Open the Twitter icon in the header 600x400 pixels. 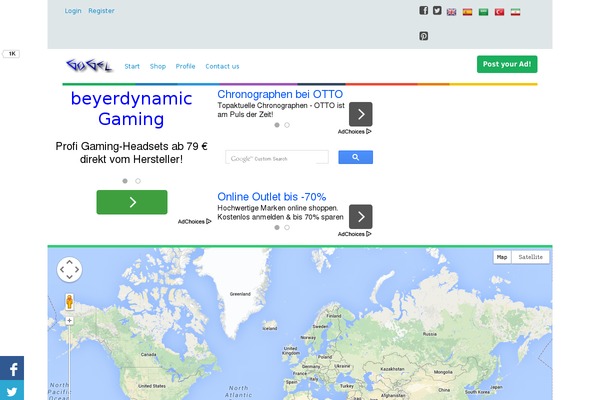click(x=437, y=10)
